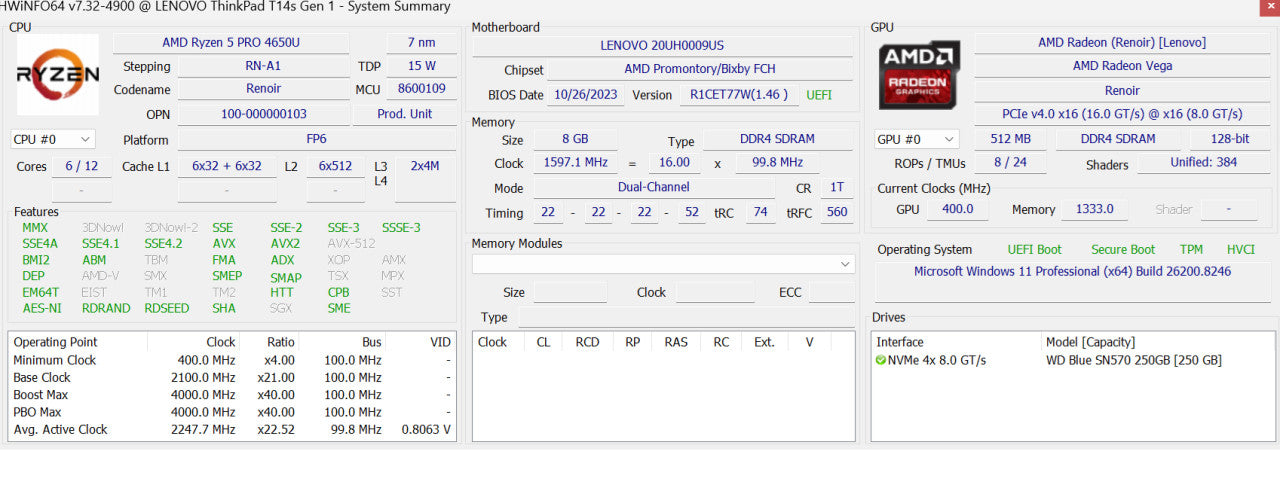Click the memory module Type field

pyautogui.click(x=686, y=317)
